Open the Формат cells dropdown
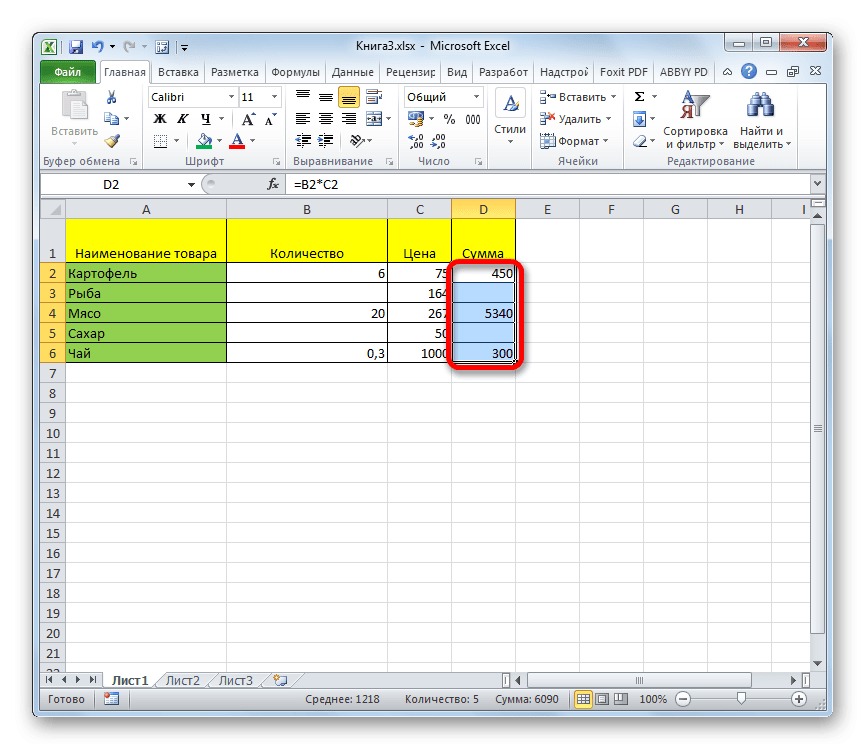The image size is (866, 750). tap(574, 141)
